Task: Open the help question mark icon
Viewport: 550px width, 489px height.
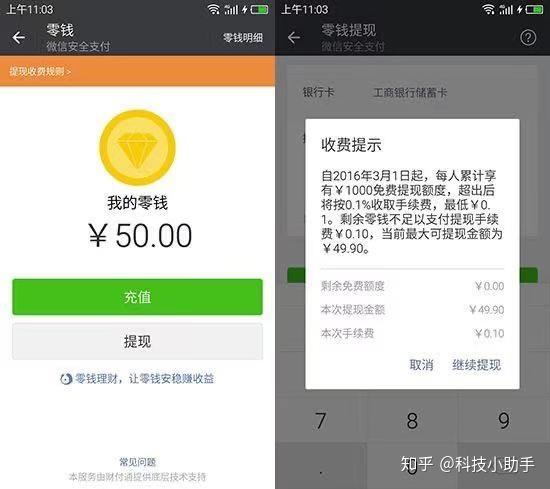Action: pos(528,37)
